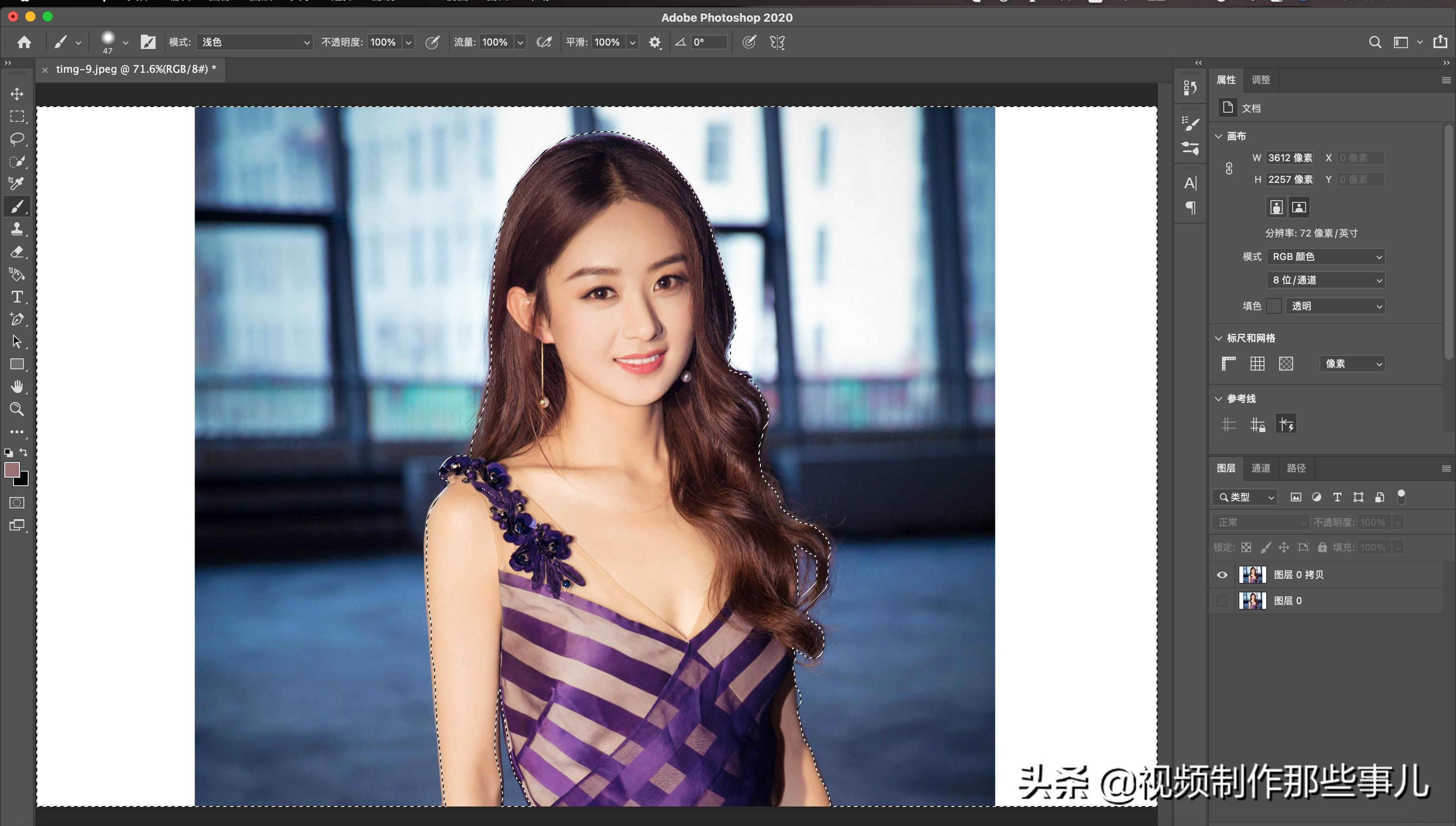Open brush smoothing options gear
This screenshot has height=826, width=1456.
click(x=654, y=42)
